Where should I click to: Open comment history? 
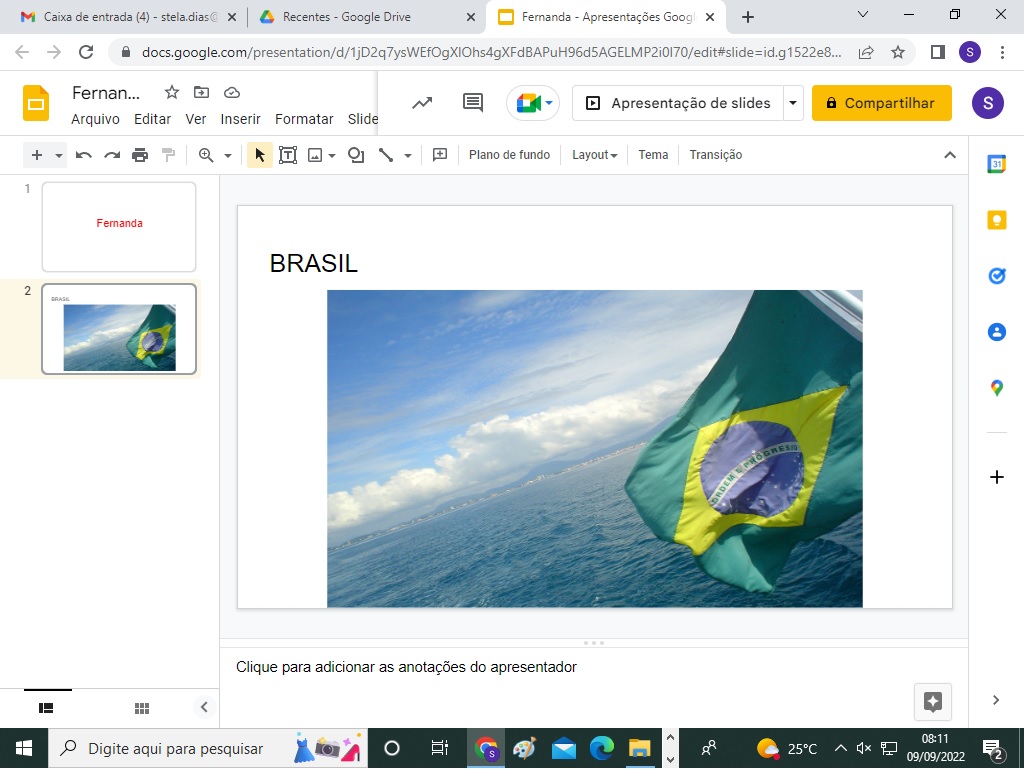(473, 102)
